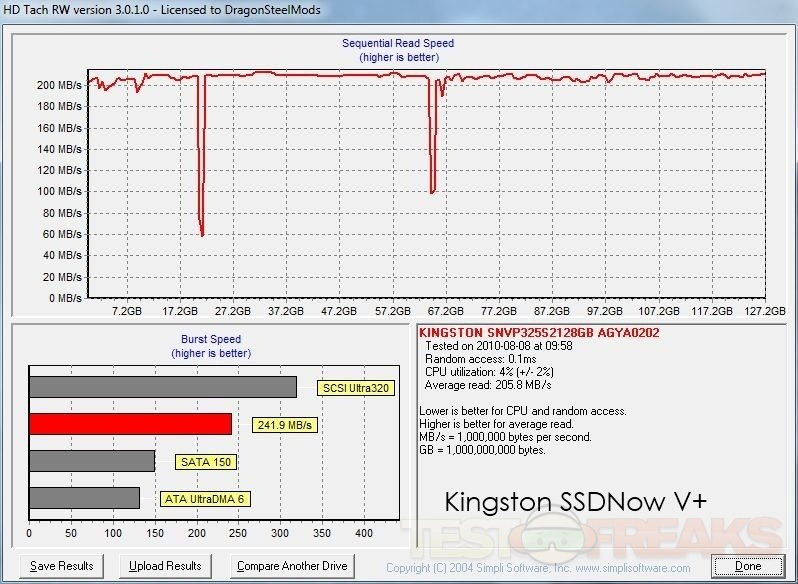Click Done to close the results
Image resolution: width=798 pixels, height=584 pixels.
[x=748, y=566]
